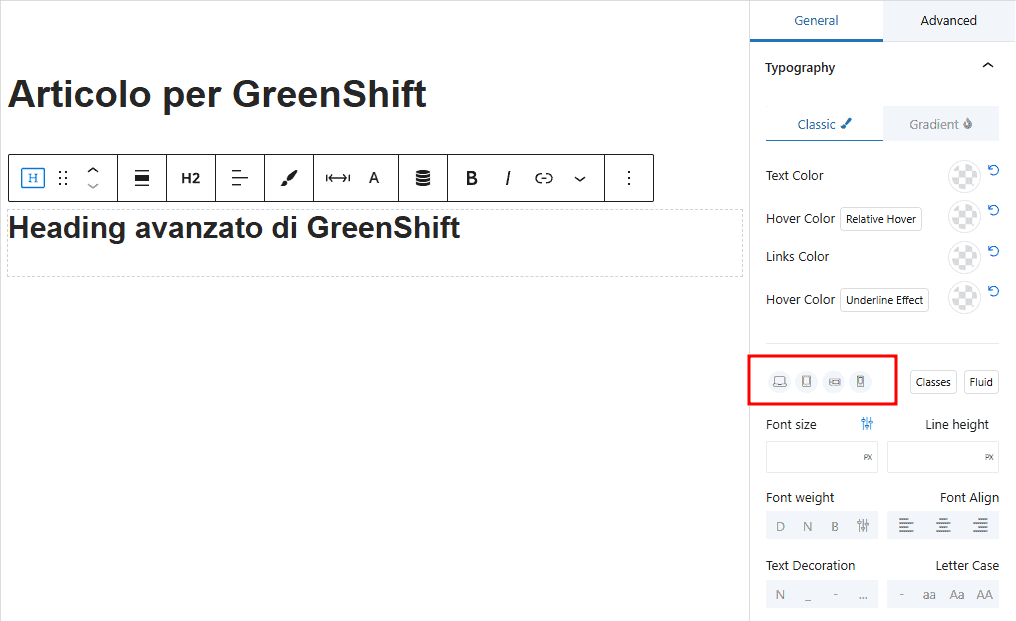Screen dimensions: 1016x621
Task: Click the Relative Hover button
Action: click(x=881, y=219)
